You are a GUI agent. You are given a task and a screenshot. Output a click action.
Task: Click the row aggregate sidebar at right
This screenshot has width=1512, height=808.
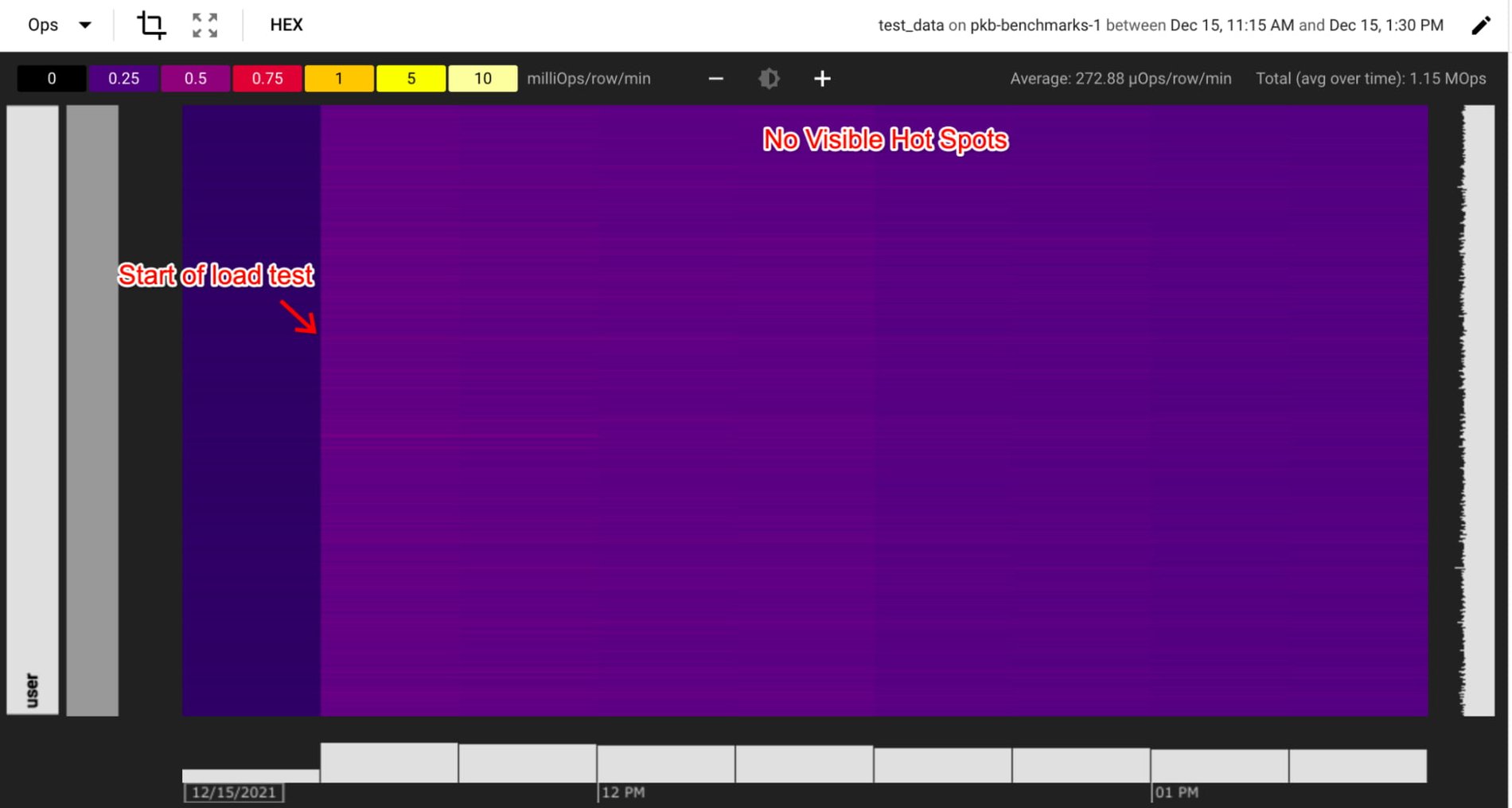1478,410
